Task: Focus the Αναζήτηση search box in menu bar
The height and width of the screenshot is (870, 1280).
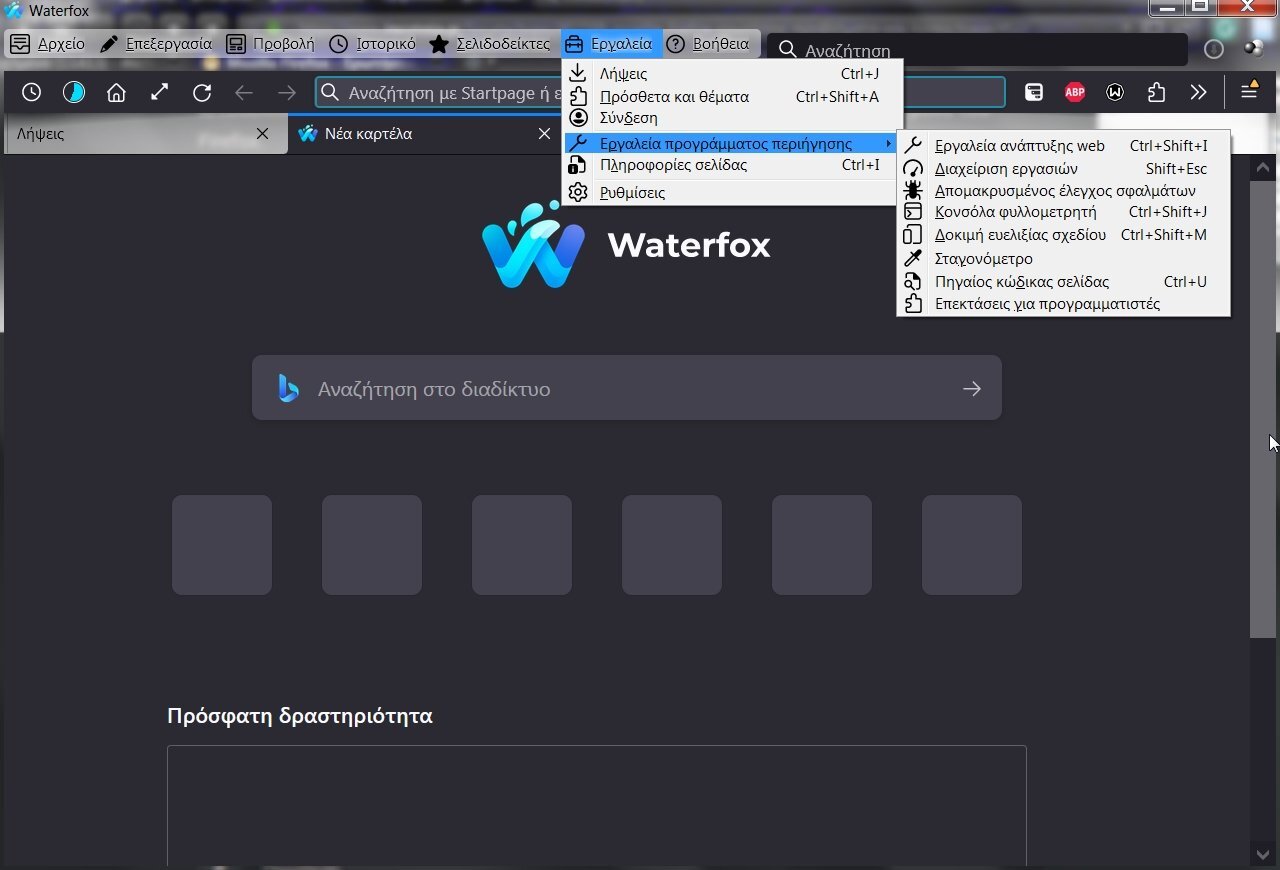Action: click(977, 49)
